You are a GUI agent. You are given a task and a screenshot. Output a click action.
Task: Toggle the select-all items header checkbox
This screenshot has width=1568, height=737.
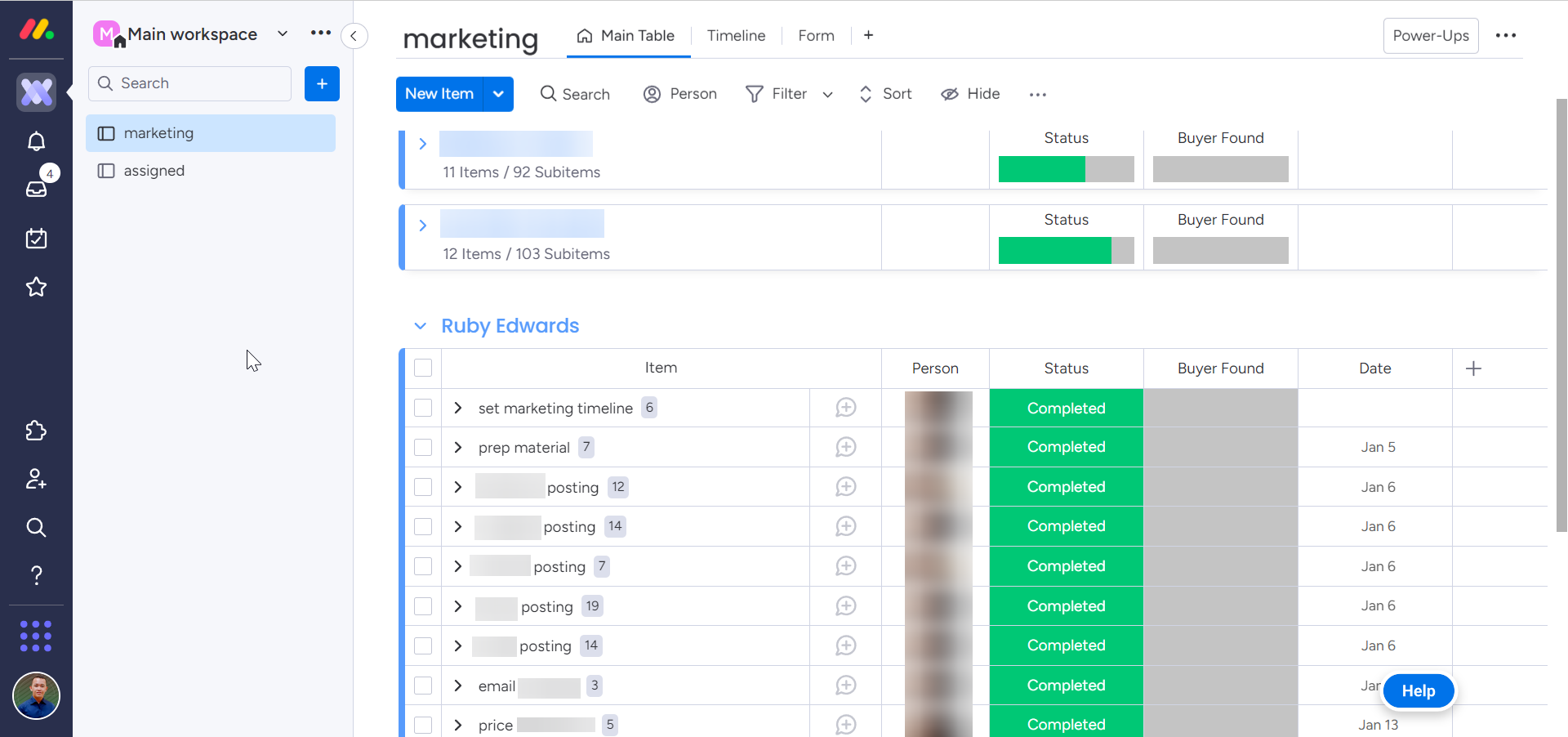click(x=423, y=368)
